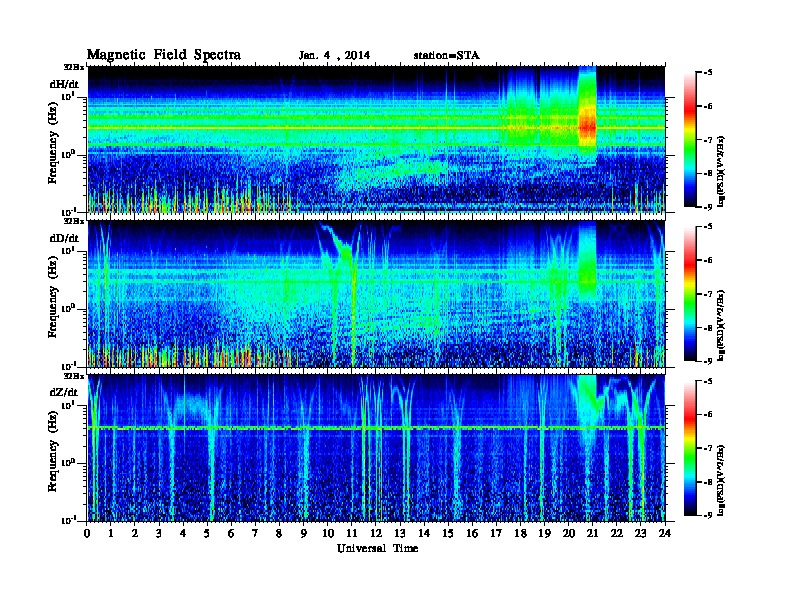Click the '11' hour tick label
The image size is (792, 612).
pyautogui.click(x=352, y=534)
